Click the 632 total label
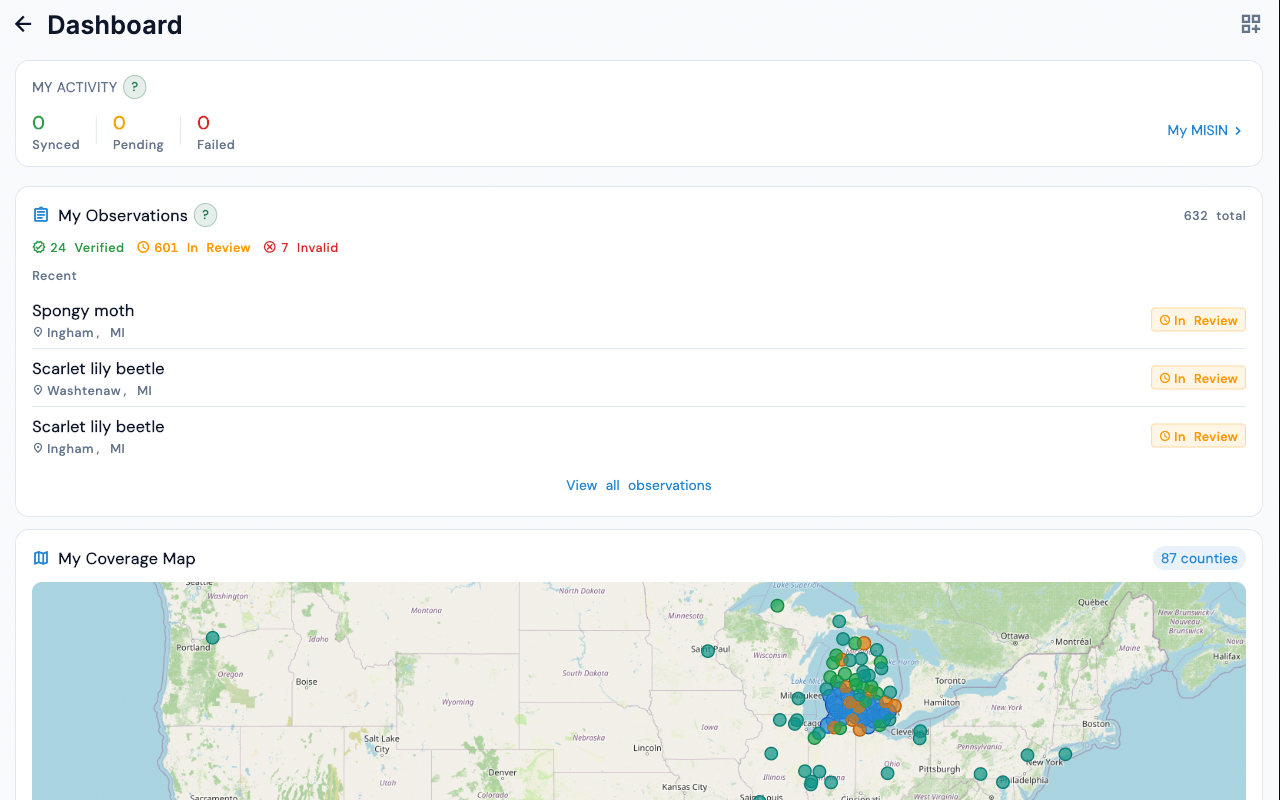Screen dimensions: 1280x800 coord(1214,215)
